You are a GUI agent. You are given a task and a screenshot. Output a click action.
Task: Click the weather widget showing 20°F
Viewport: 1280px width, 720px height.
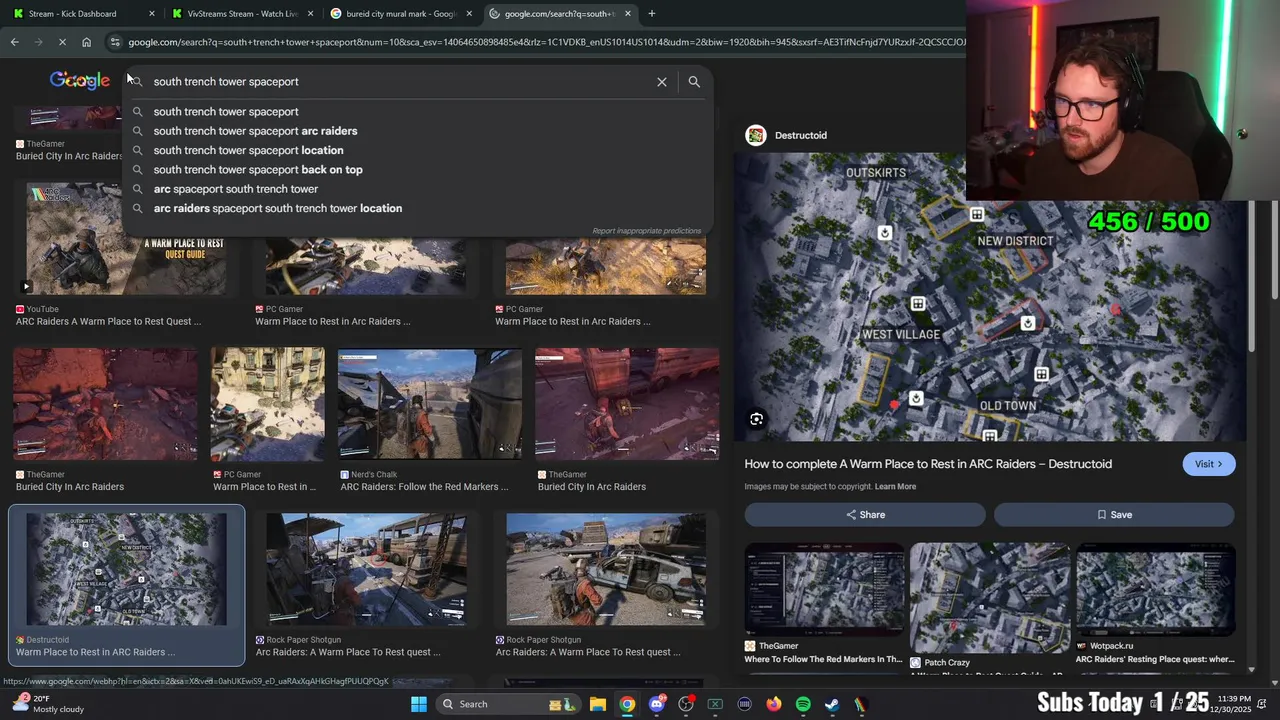click(48, 704)
